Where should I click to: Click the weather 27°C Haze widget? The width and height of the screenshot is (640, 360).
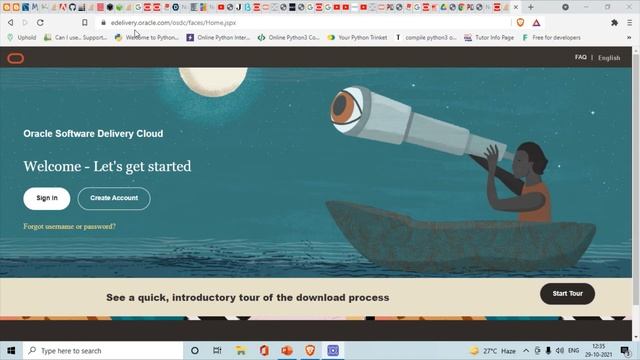coord(493,351)
